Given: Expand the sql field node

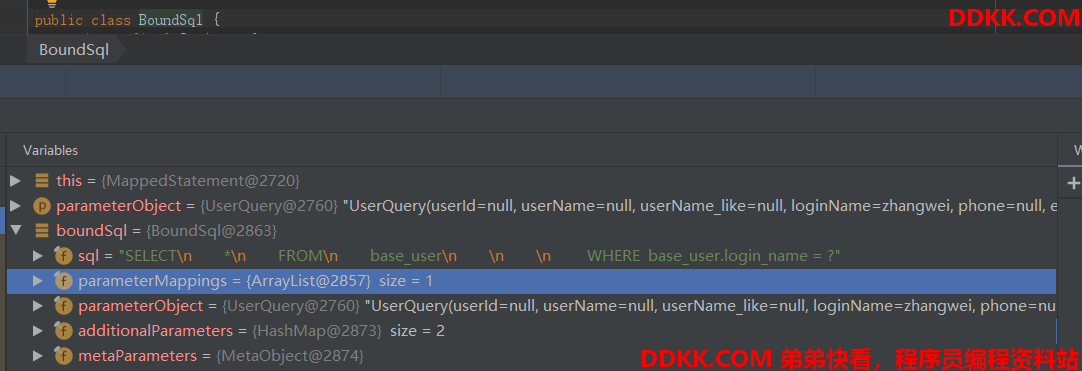Looking at the screenshot, I should pos(38,256).
